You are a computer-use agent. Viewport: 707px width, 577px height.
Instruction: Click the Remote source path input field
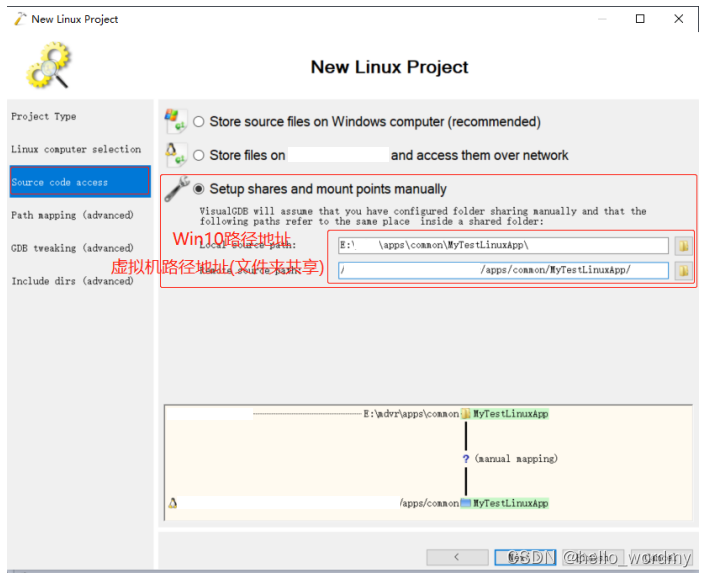tap(503, 270)
